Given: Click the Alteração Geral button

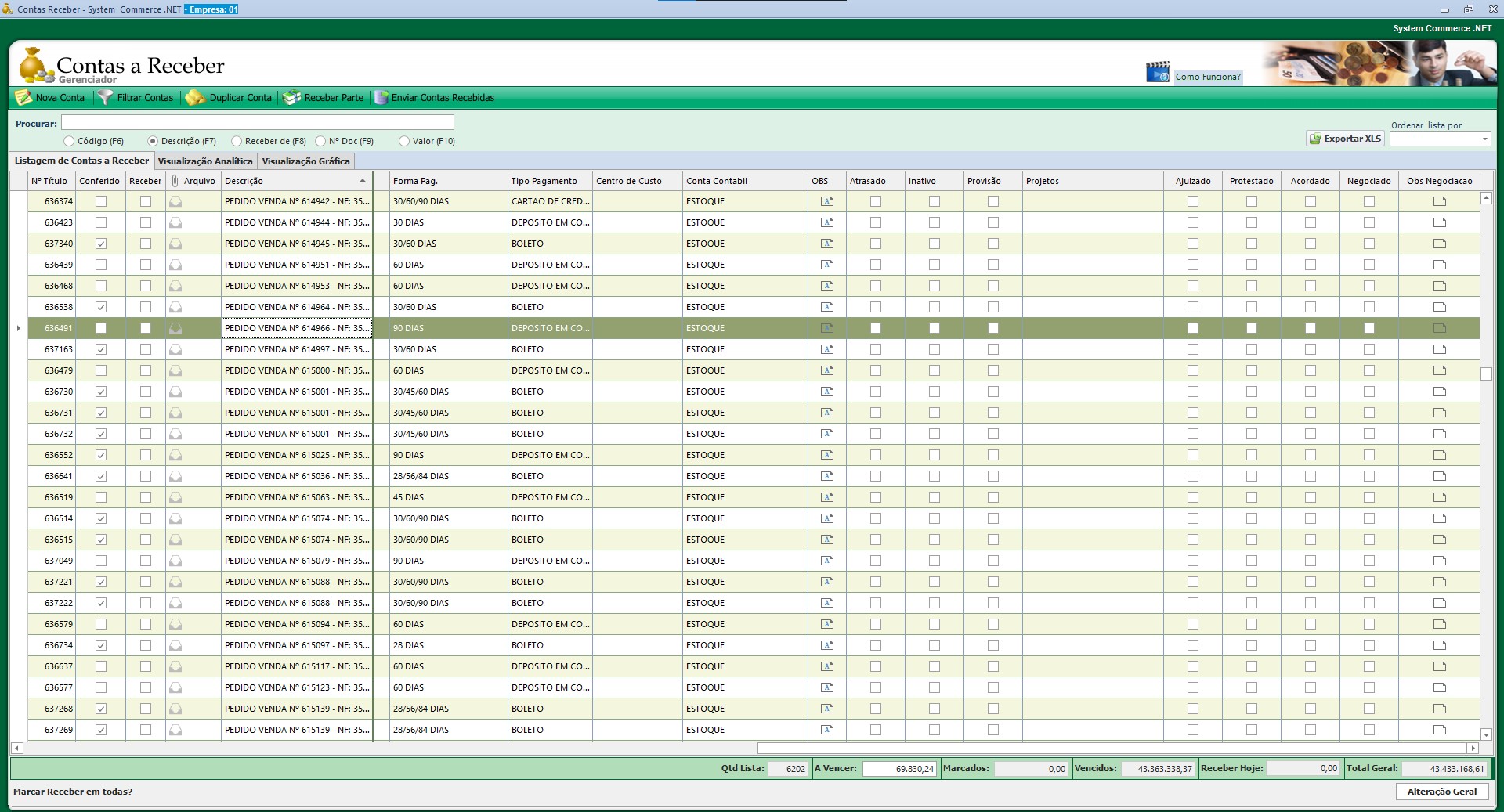Looking at the screenshot, I should tap(1441, 792).
